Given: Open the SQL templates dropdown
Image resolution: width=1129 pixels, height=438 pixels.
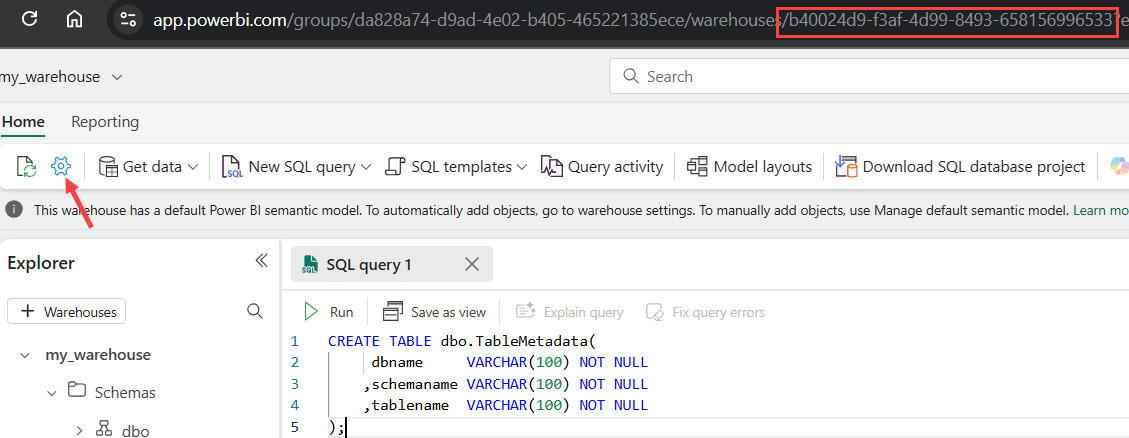Looking at the screenshot, I should [x=521, y=167].
